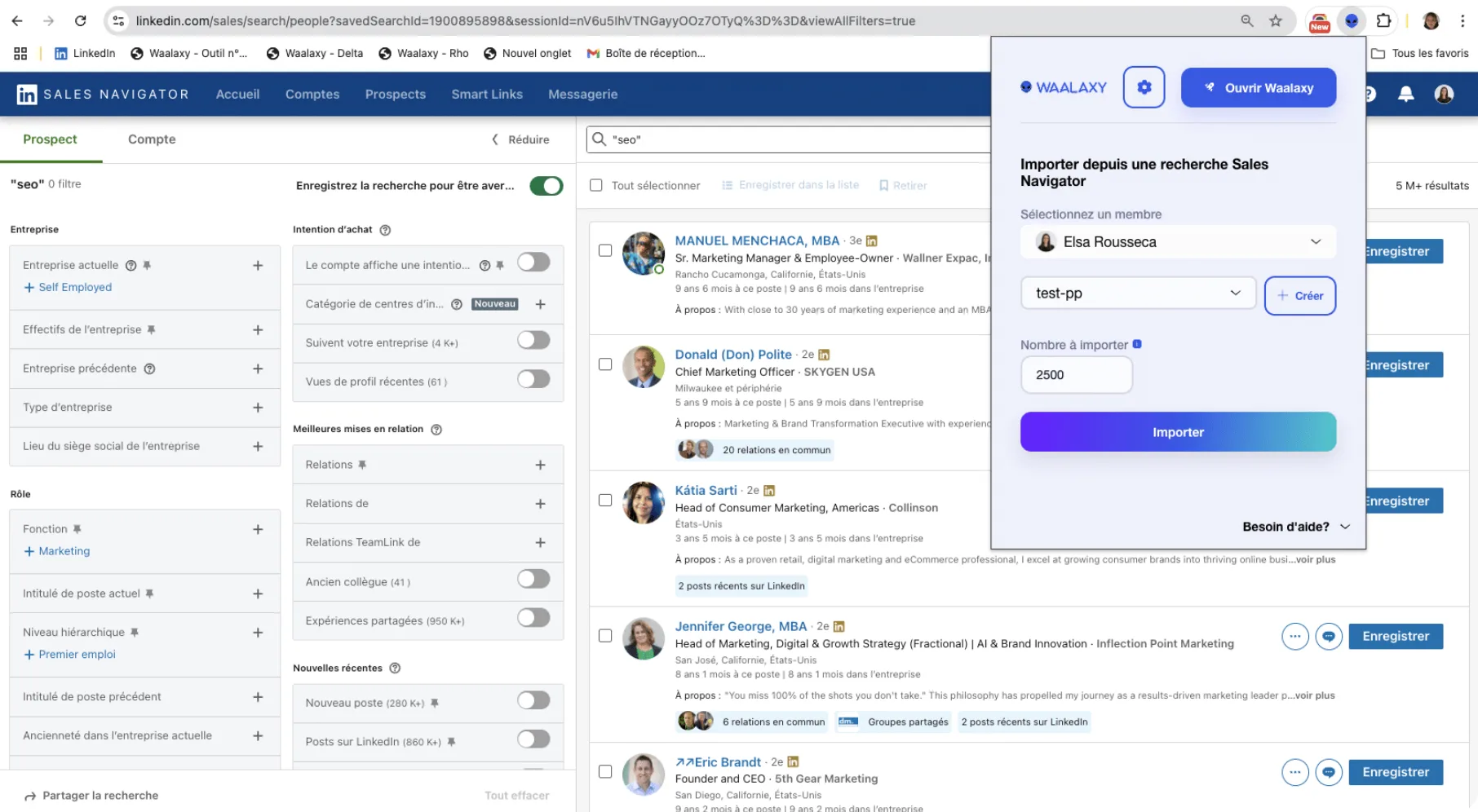Expand 'Lieu du siège social' filter
The width and height of the screenshot is (1478, 812).
[x=258, y=447]
